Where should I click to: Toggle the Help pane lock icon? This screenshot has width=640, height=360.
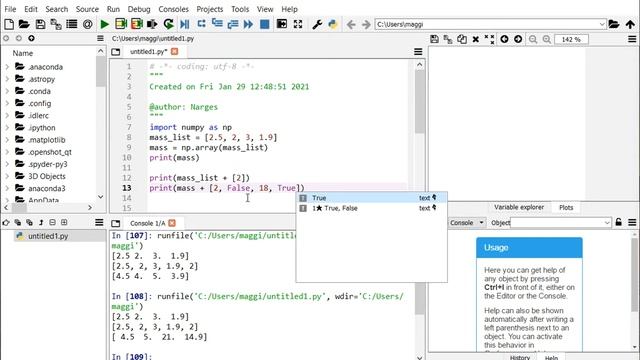point(619,222)
